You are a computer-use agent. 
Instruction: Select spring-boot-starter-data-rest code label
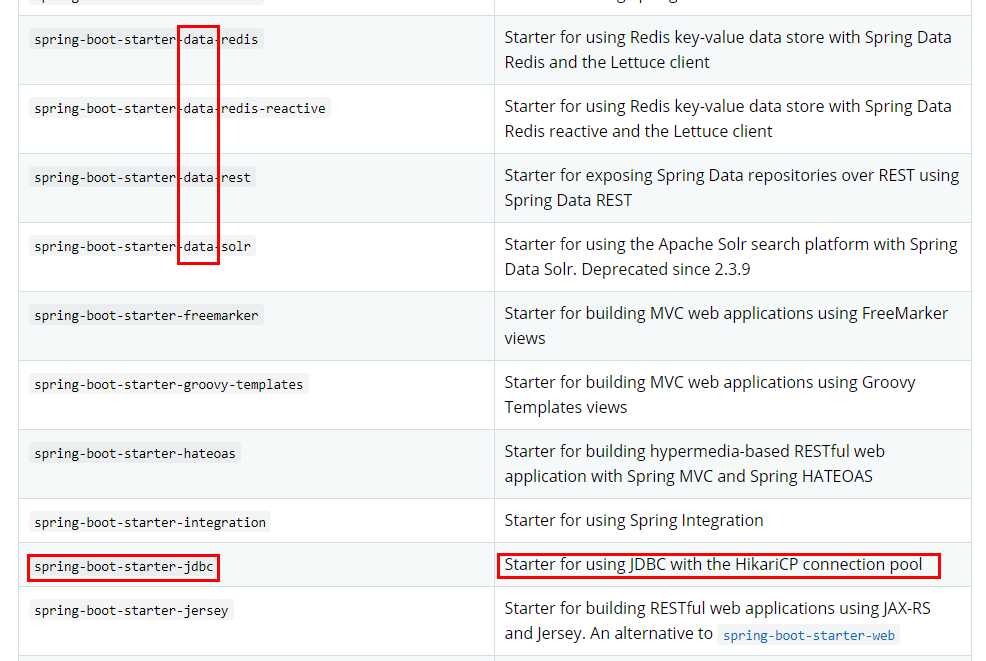point(142,177)
